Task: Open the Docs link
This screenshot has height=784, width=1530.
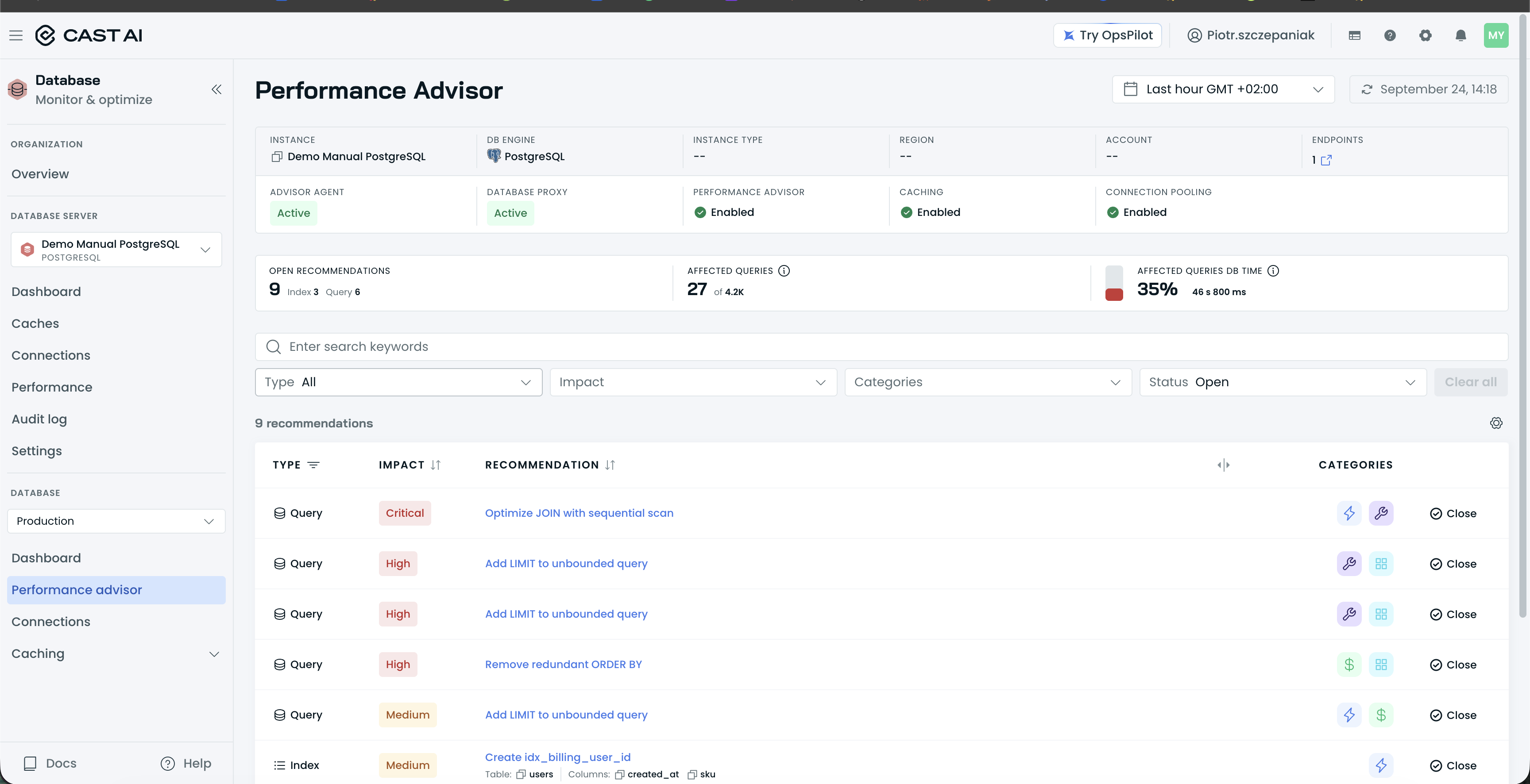Action: tap(50, 763)
